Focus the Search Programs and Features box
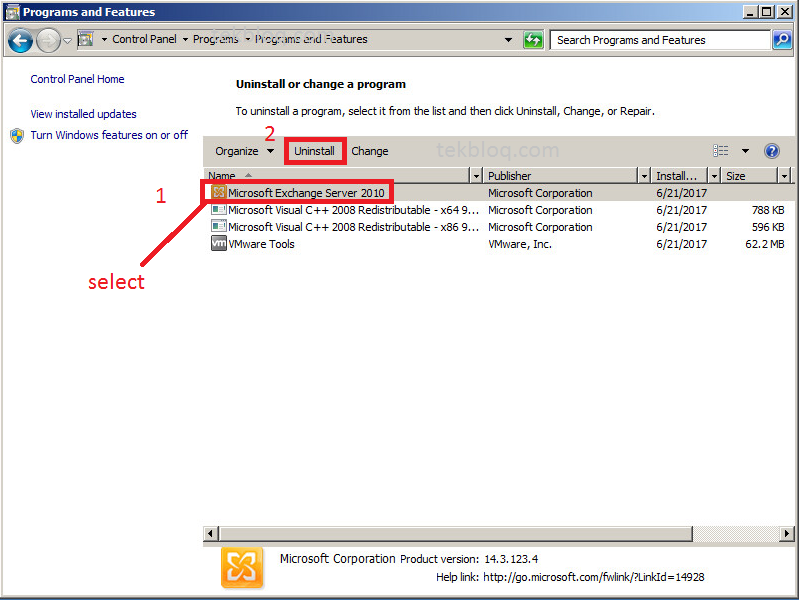799x600 pixels. [660, 40]
